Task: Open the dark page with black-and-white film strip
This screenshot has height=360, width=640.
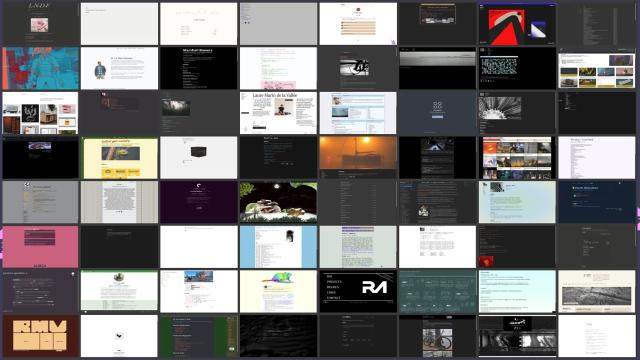Action: [x=517, y=336]
